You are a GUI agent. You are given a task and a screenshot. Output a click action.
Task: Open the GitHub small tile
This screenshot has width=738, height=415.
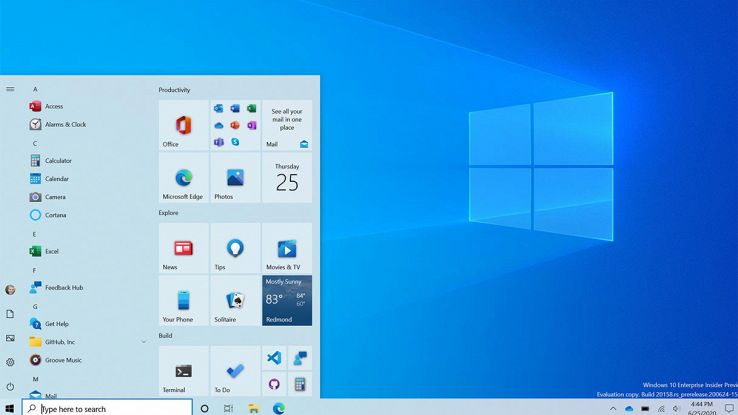point(274,384)
